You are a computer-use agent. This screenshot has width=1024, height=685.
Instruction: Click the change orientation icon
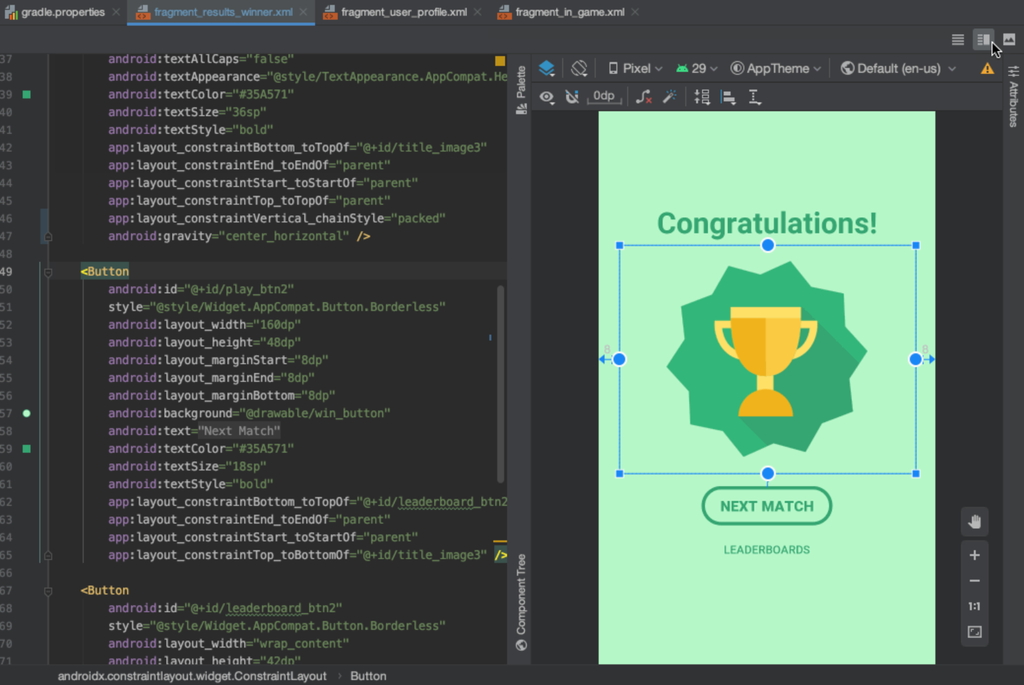(578, 68)
